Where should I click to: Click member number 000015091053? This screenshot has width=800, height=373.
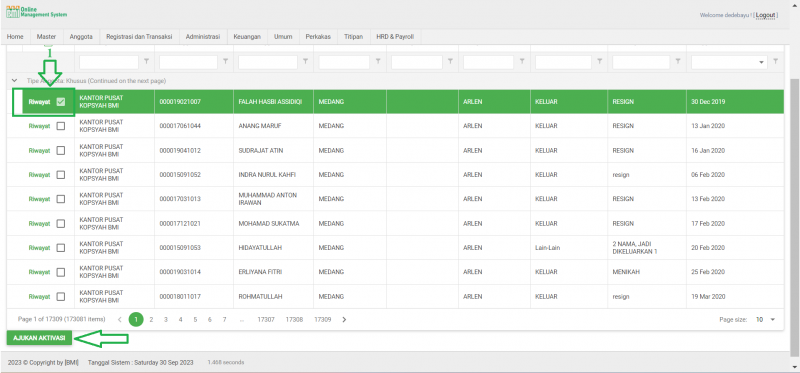click(x=180, y=247)
